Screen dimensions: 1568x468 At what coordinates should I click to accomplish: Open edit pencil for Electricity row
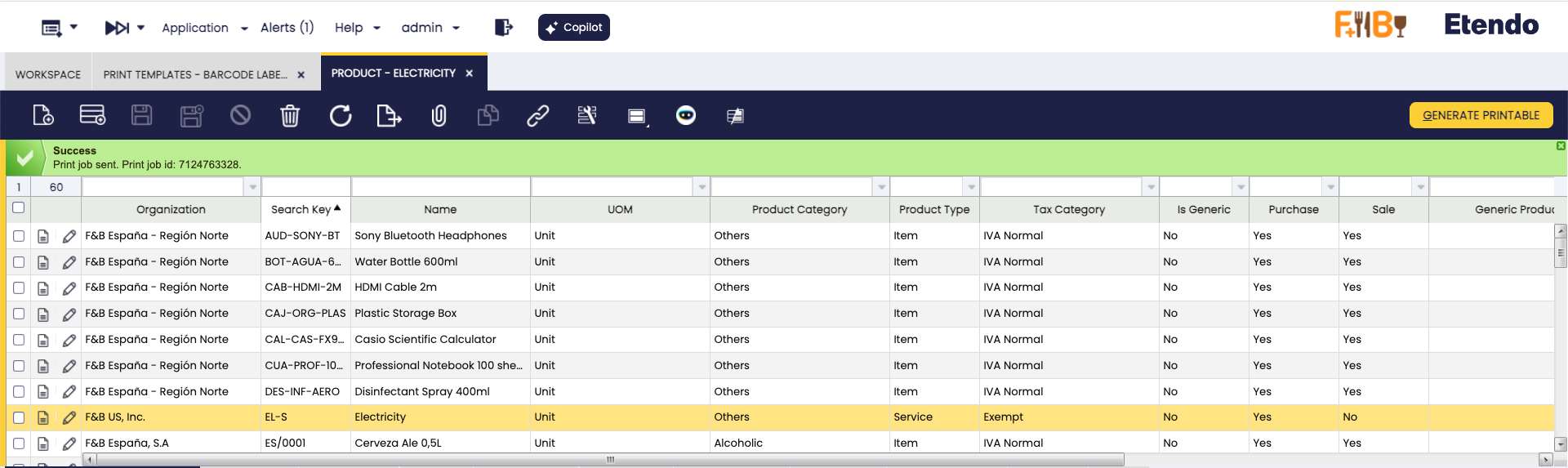pos(69,418)
